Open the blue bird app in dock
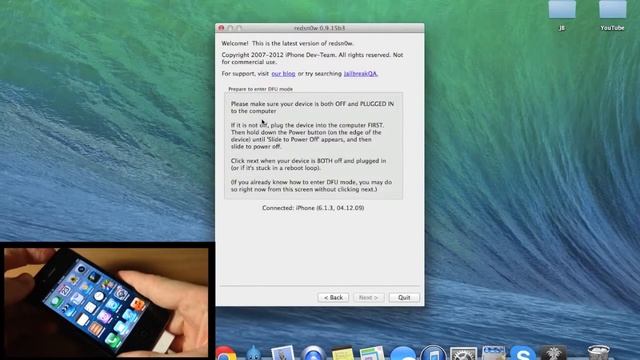 click(x=253, y=353)
